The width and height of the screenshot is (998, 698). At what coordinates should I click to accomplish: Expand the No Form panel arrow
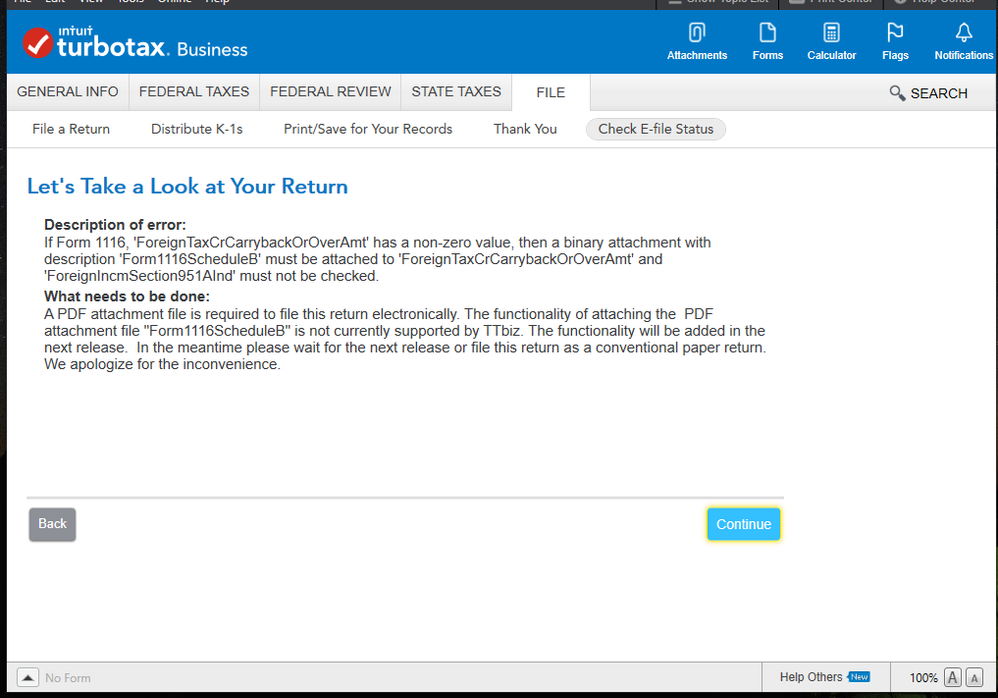click(x=28, y=677)
